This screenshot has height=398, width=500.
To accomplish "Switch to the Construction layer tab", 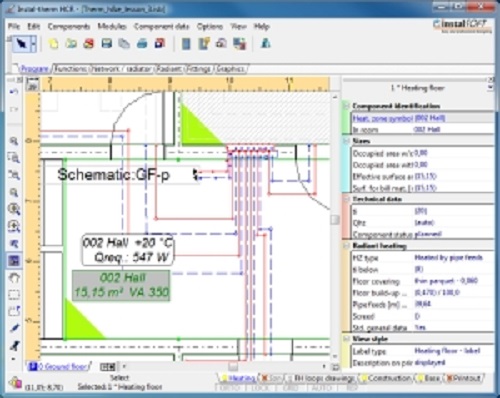I will [x=386, y=378].
